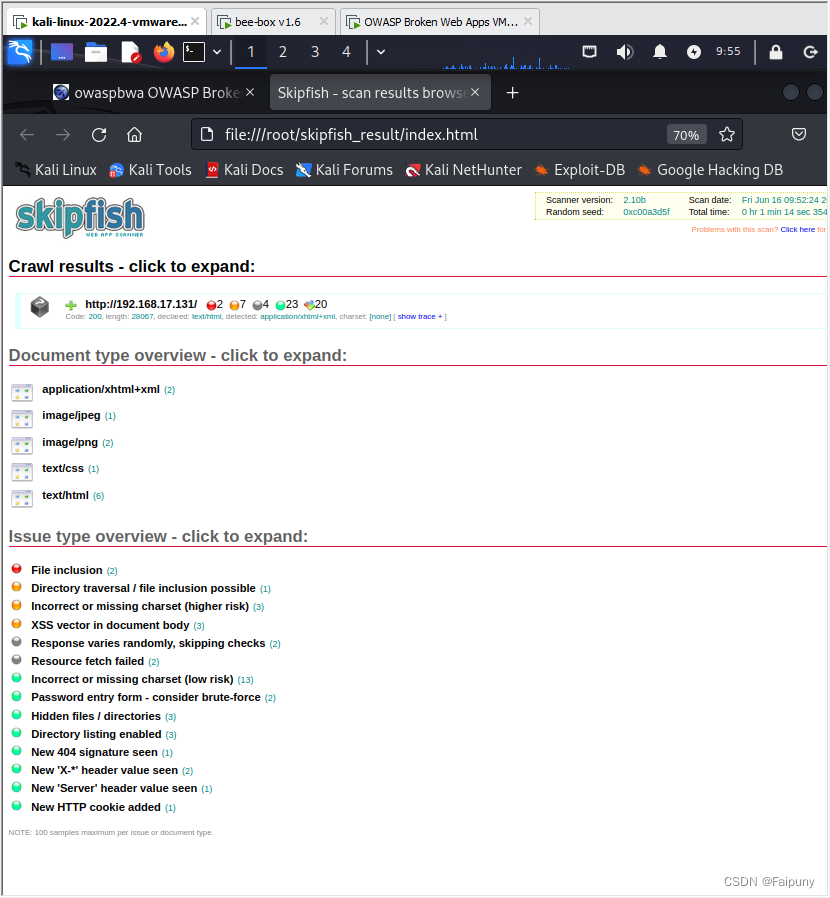Click the skipfish logo

[79, 217]
